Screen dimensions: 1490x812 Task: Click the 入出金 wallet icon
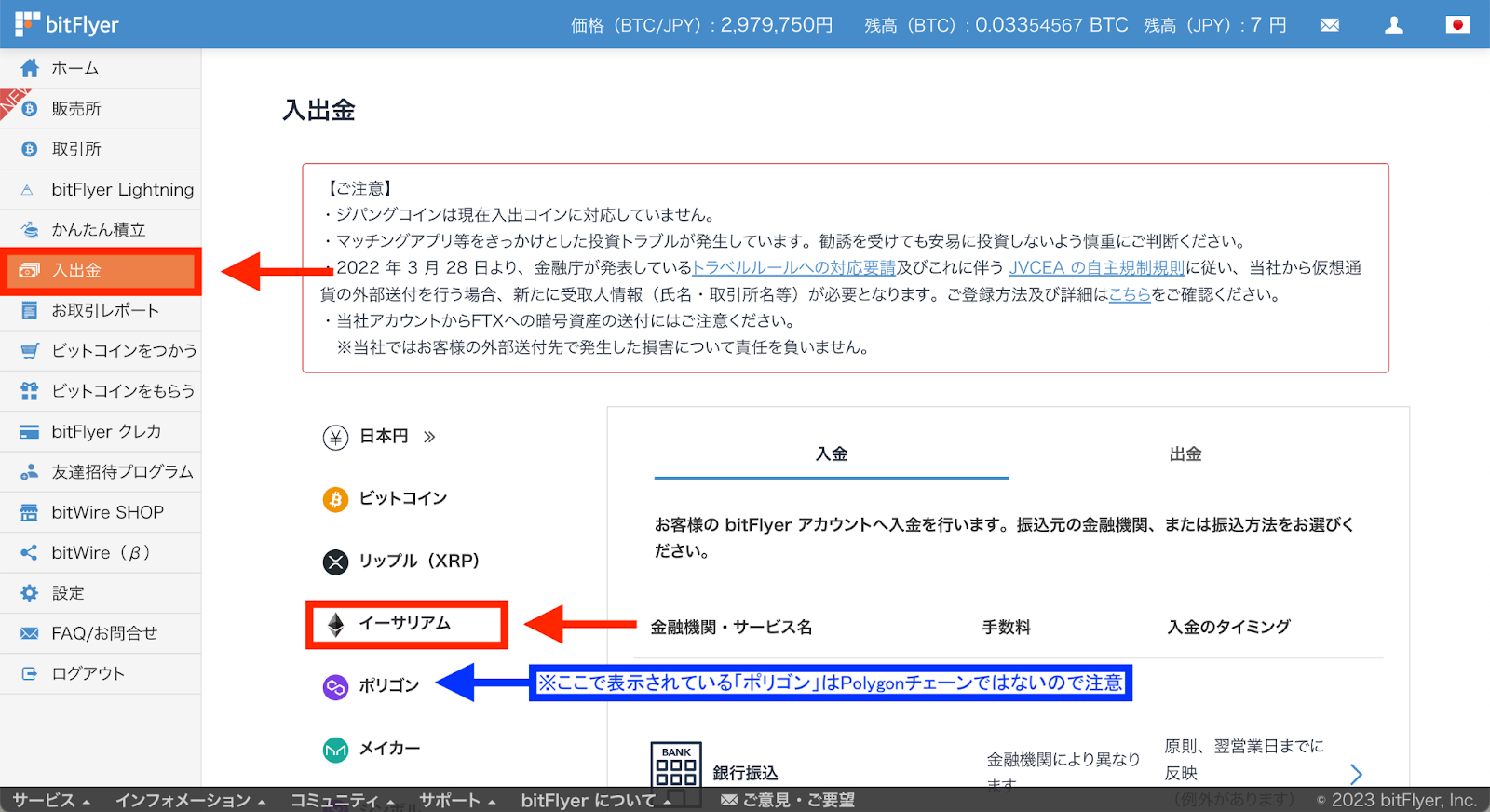pyautogui.click(x=30, y=270)
